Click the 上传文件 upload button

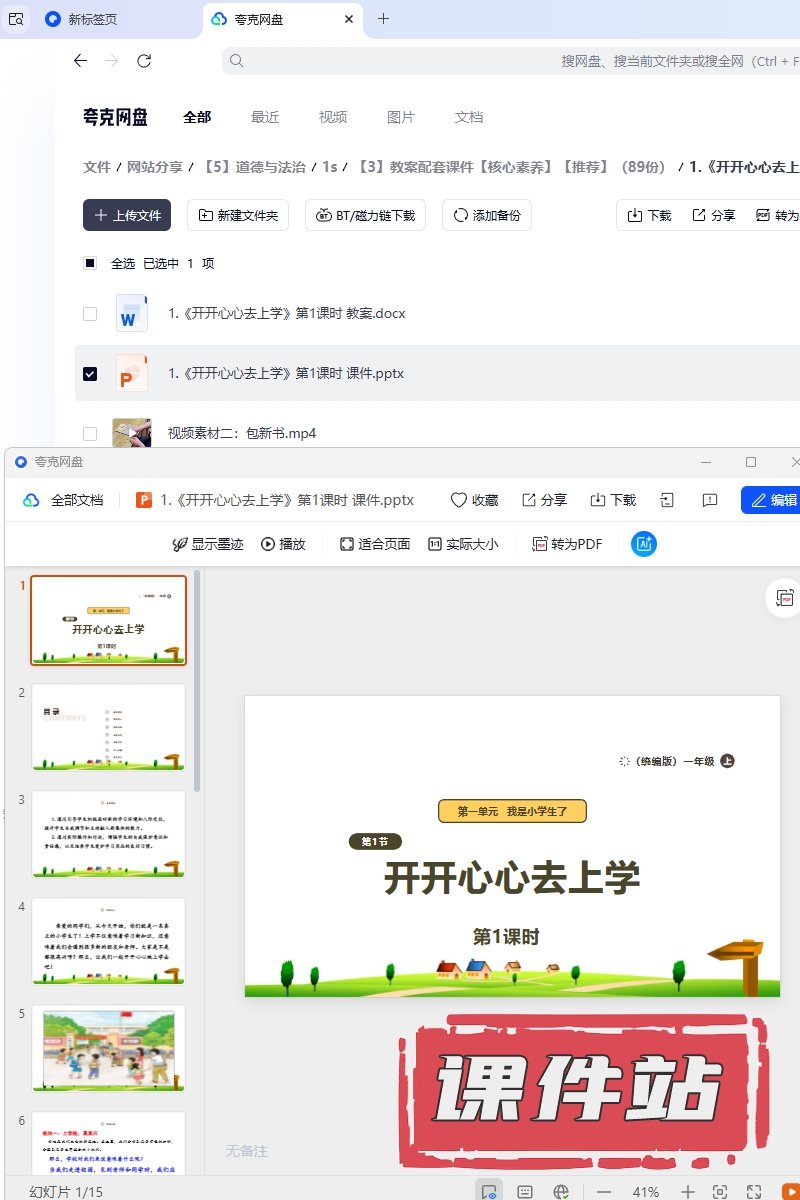tap(127, 215)
